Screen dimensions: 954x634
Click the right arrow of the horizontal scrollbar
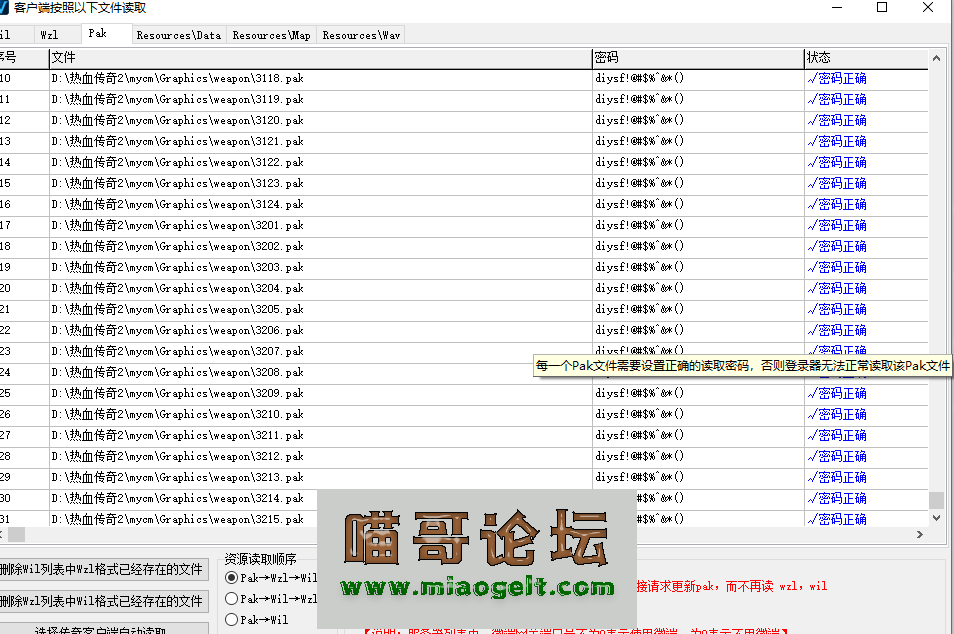tap(919, 534)
